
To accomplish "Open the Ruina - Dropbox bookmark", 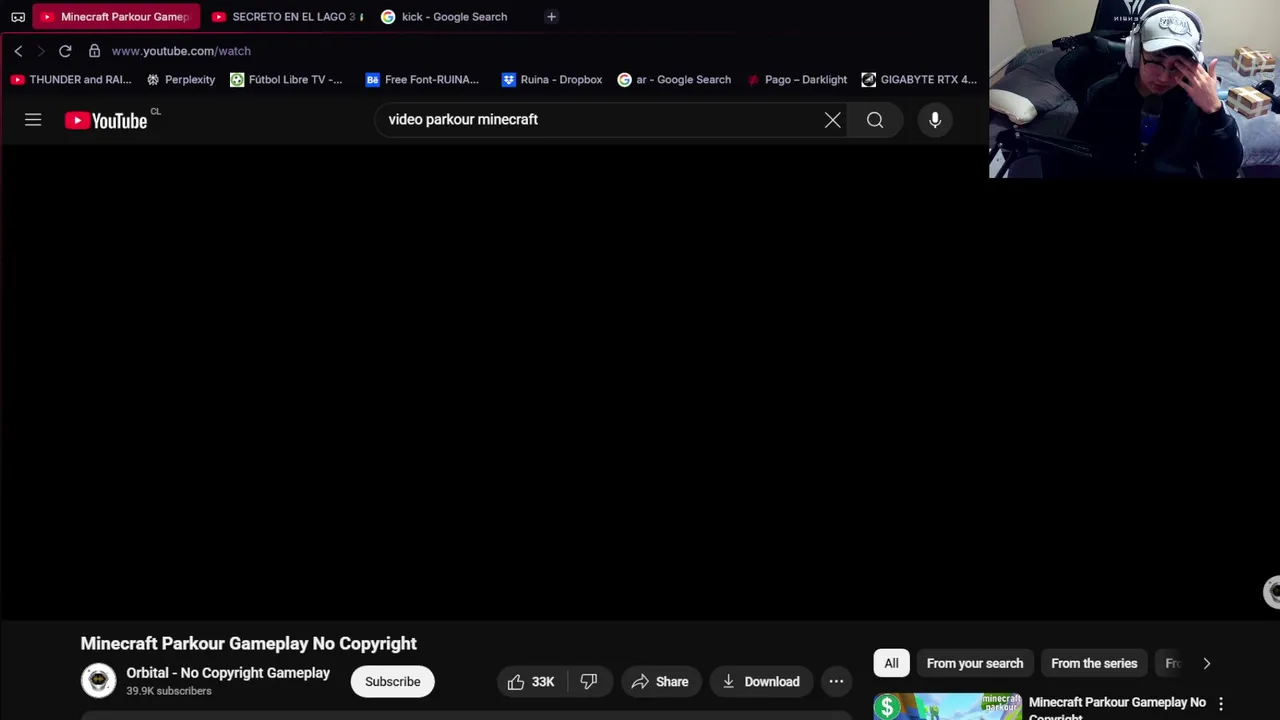I will (x=552, y=80).
